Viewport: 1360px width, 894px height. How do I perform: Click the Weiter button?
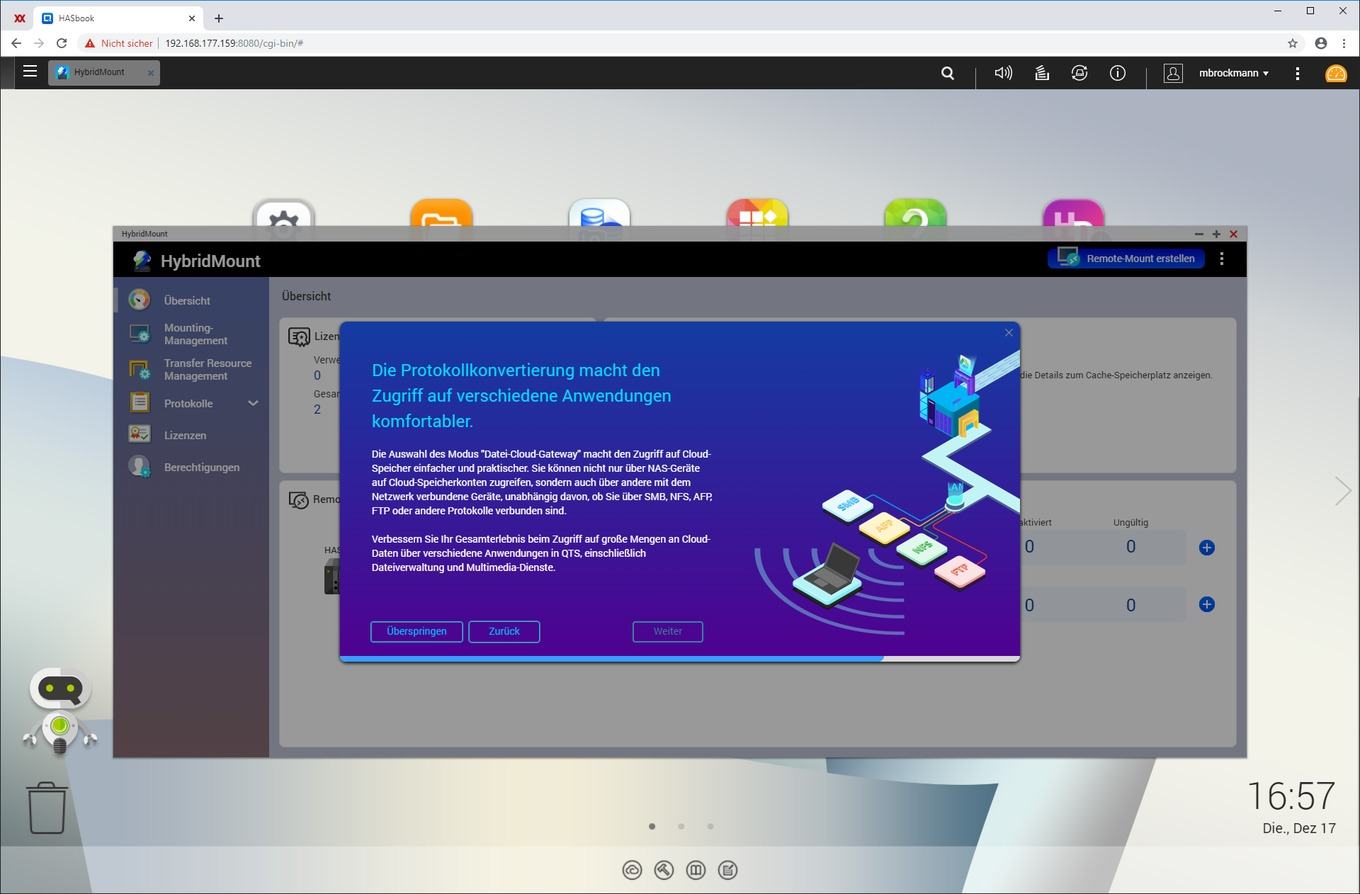[x=668, y=631]
